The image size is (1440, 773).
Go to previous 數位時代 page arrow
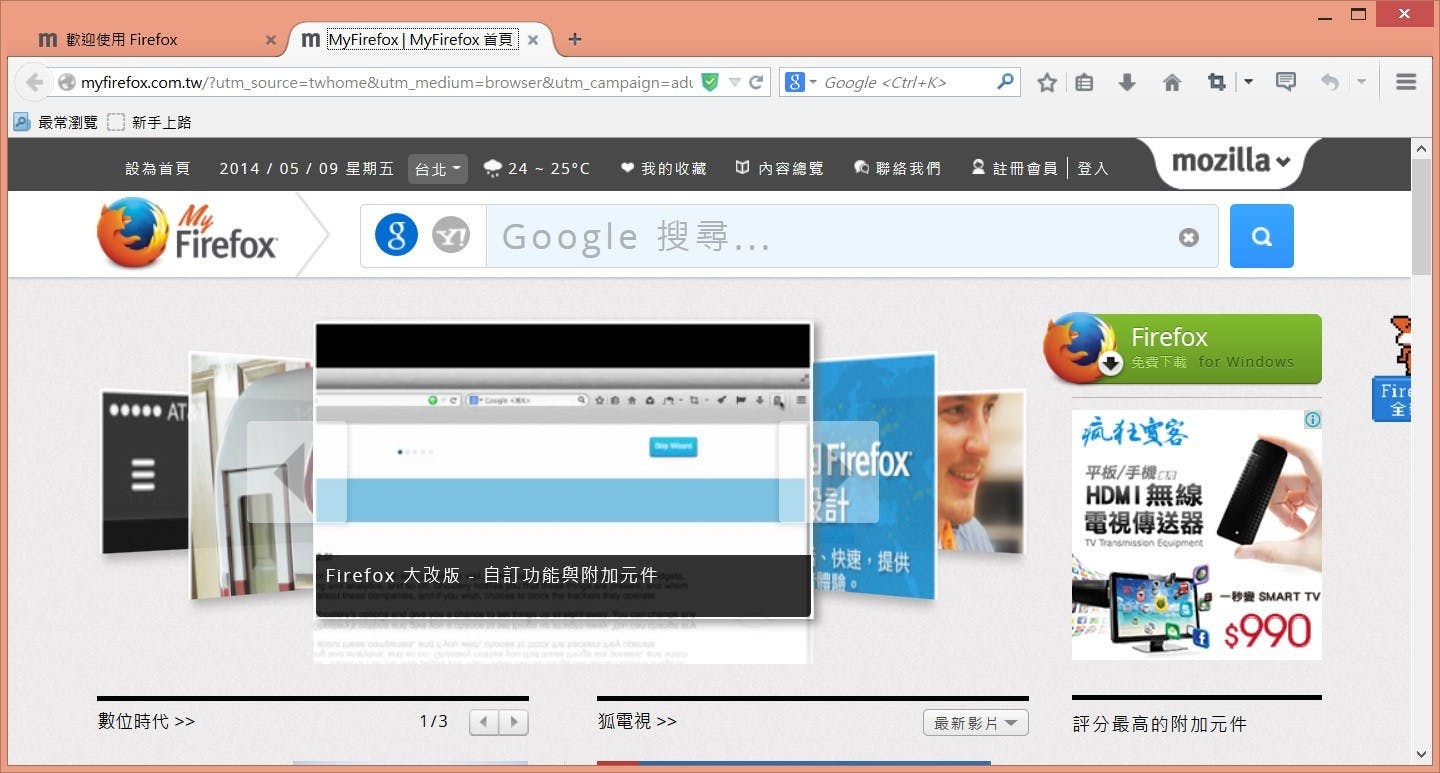coord(484,722)
